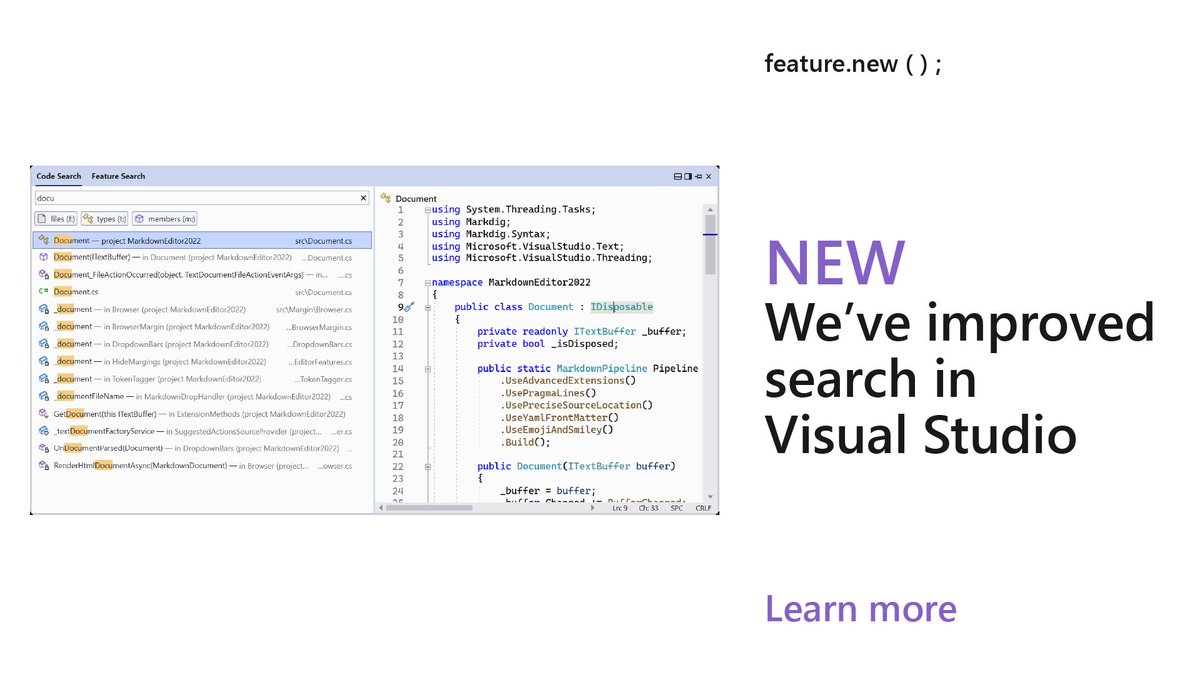Screen dimensions: 1200x675
Task: Enable the members (m:) filter
Action: pos(164,219)
